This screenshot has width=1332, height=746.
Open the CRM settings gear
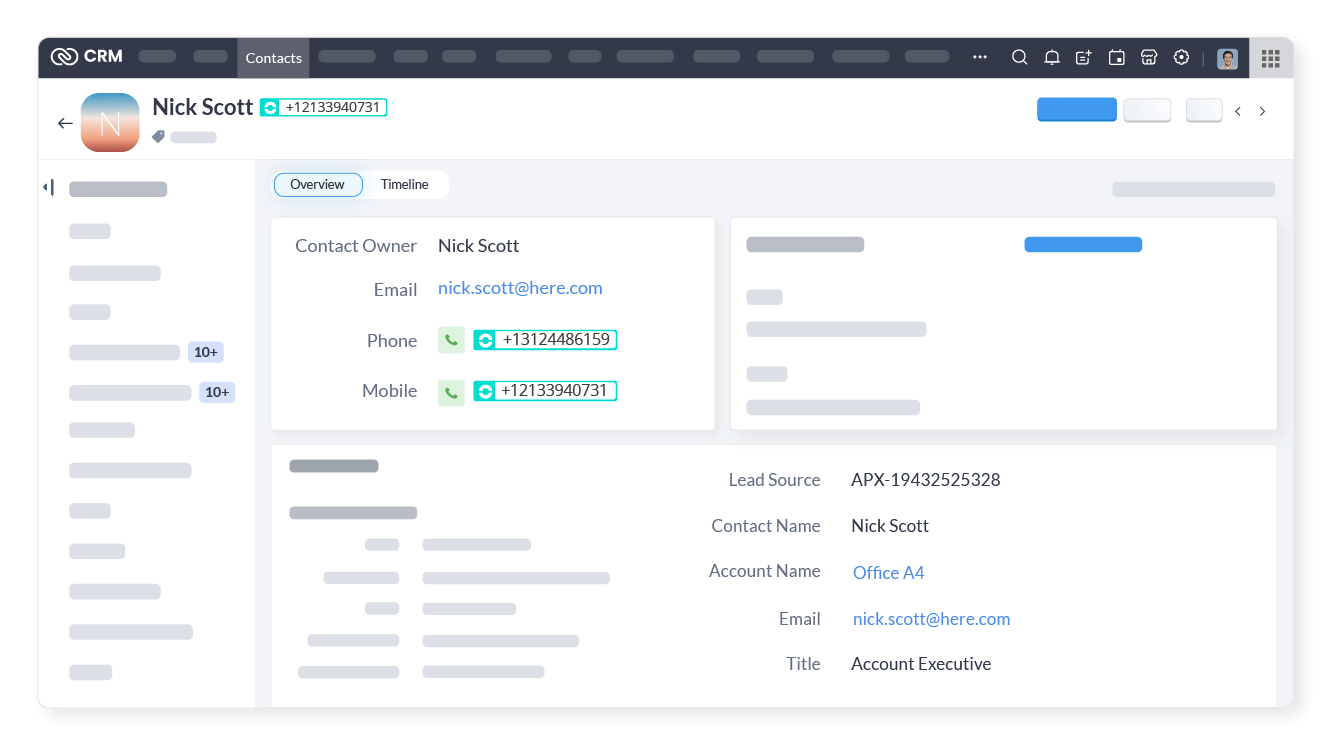pos(1181,57)
